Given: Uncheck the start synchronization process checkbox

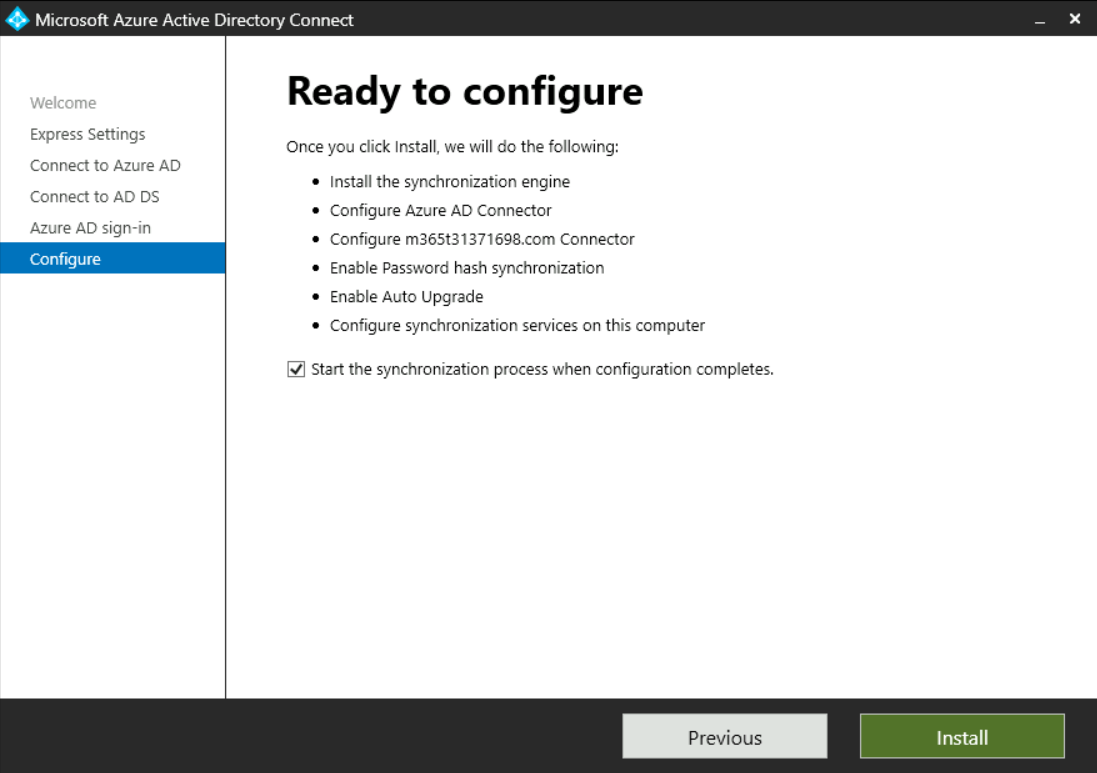Looking at the screenshot, I should (296, 369).
